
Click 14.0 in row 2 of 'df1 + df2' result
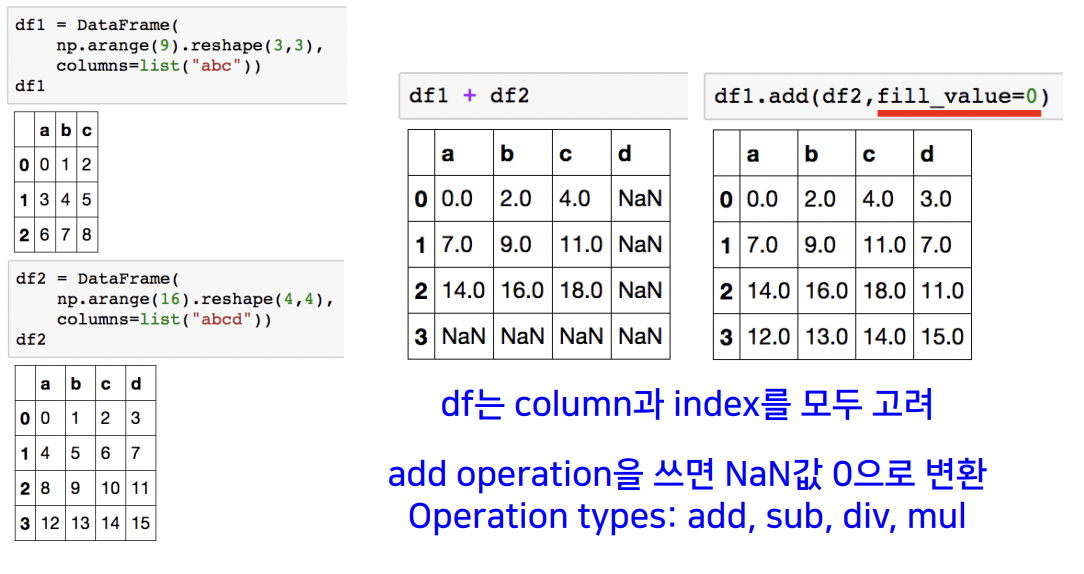(x=463, y=290)
